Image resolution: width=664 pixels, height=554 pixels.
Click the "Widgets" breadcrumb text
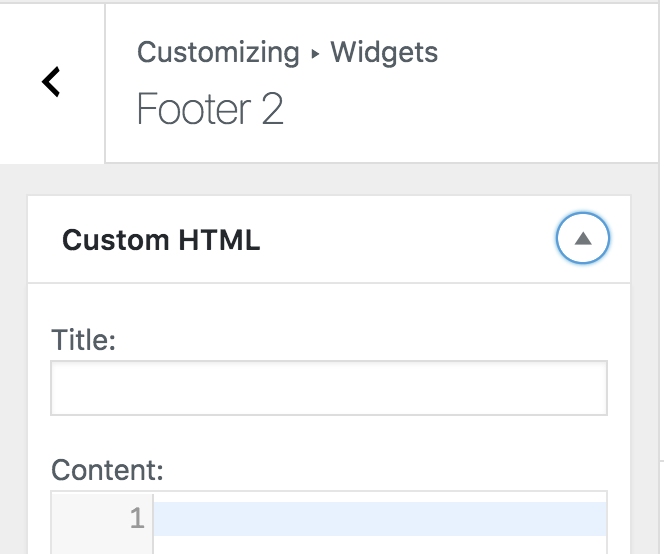[384, 52]
